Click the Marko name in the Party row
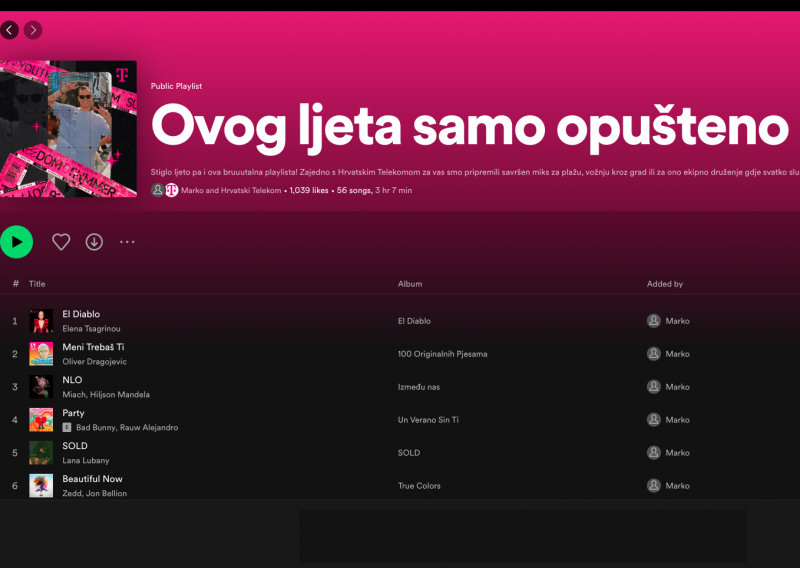Screen dimensions: 800x568 (x=678, y=420)
